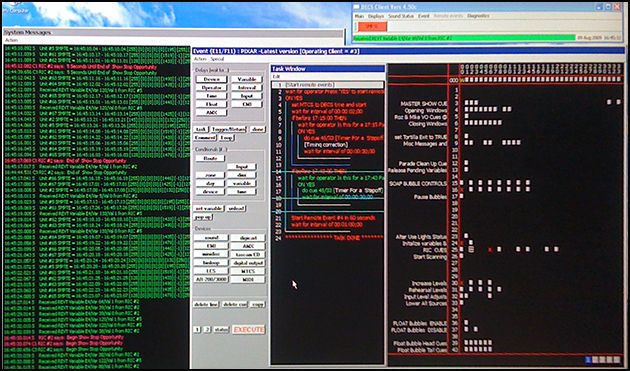Click the sound device button
This screenshot has height=371, width=630.
coord(211,238)
